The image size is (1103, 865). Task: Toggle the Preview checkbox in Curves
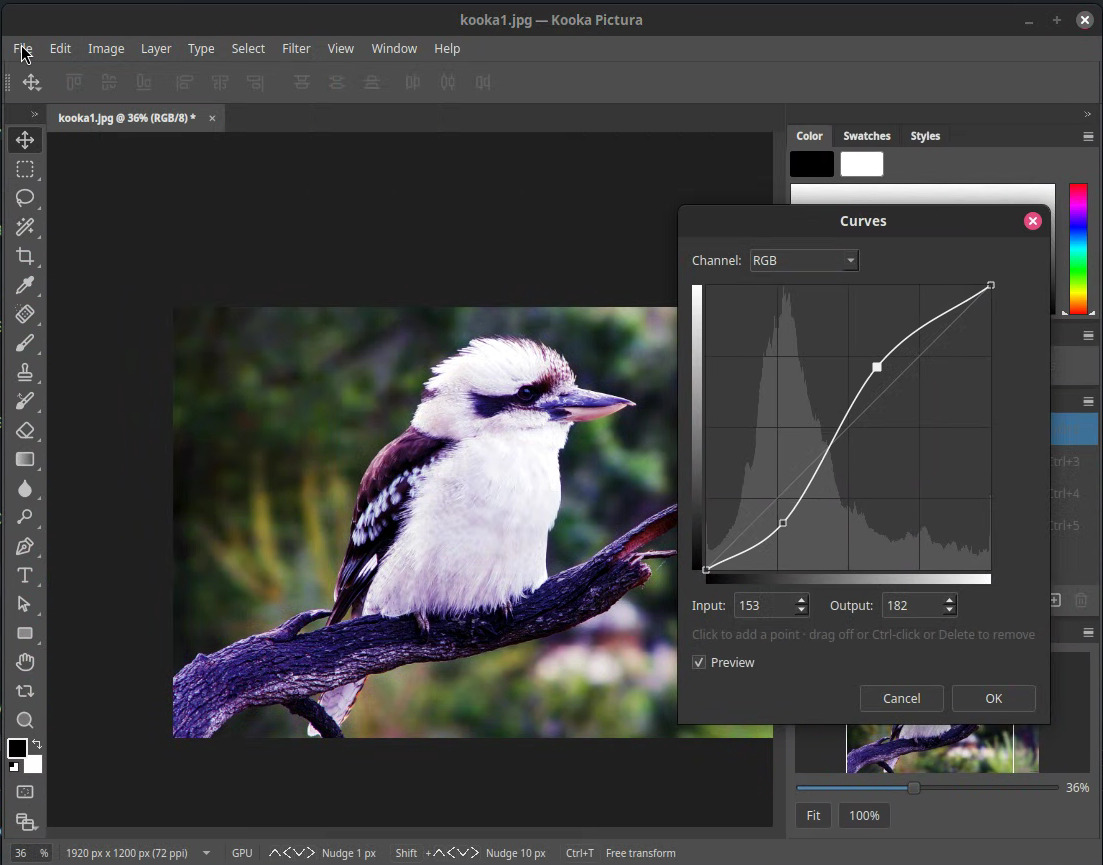[x=699, y=662]
